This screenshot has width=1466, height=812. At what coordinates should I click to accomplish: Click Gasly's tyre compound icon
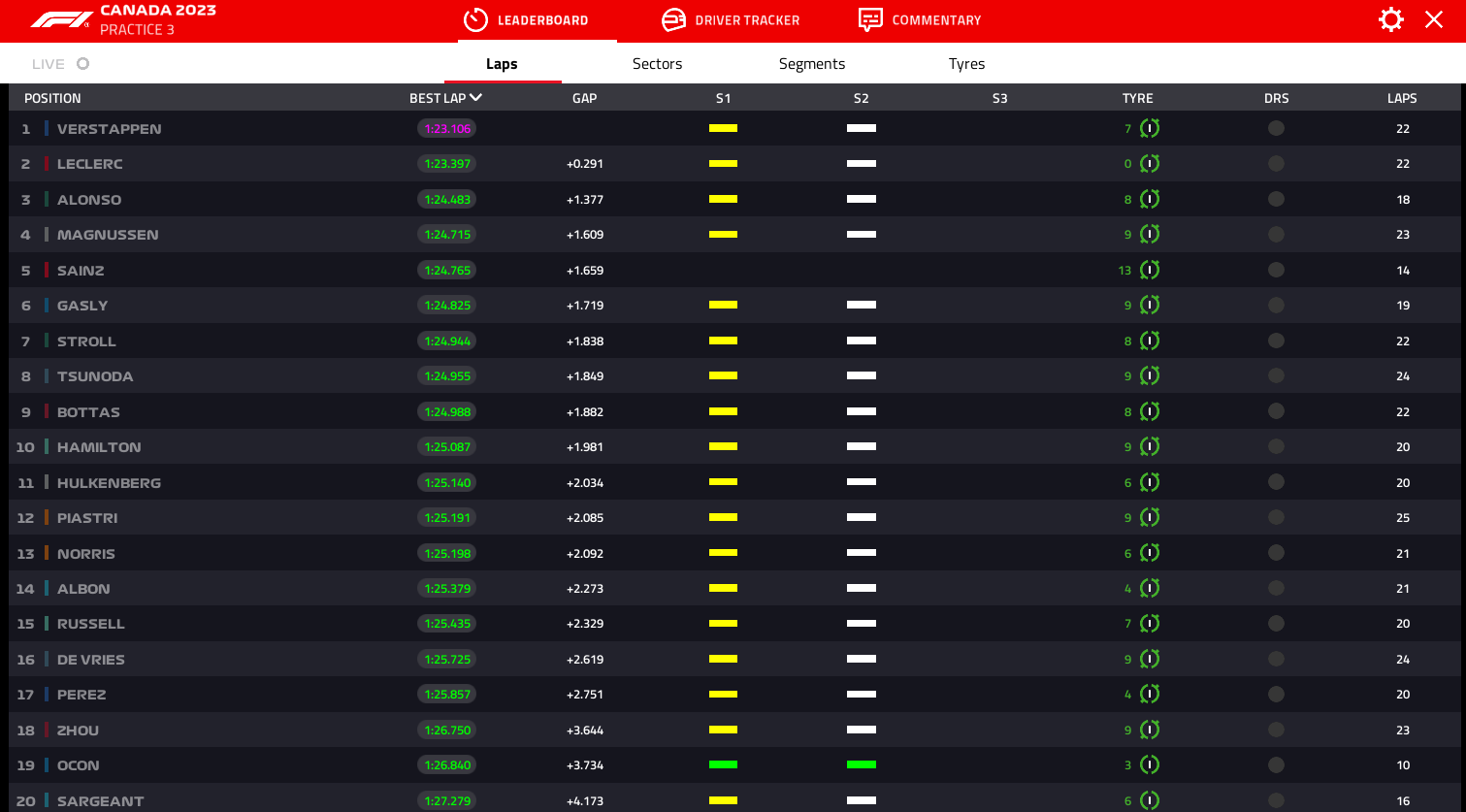(1150, 305)
